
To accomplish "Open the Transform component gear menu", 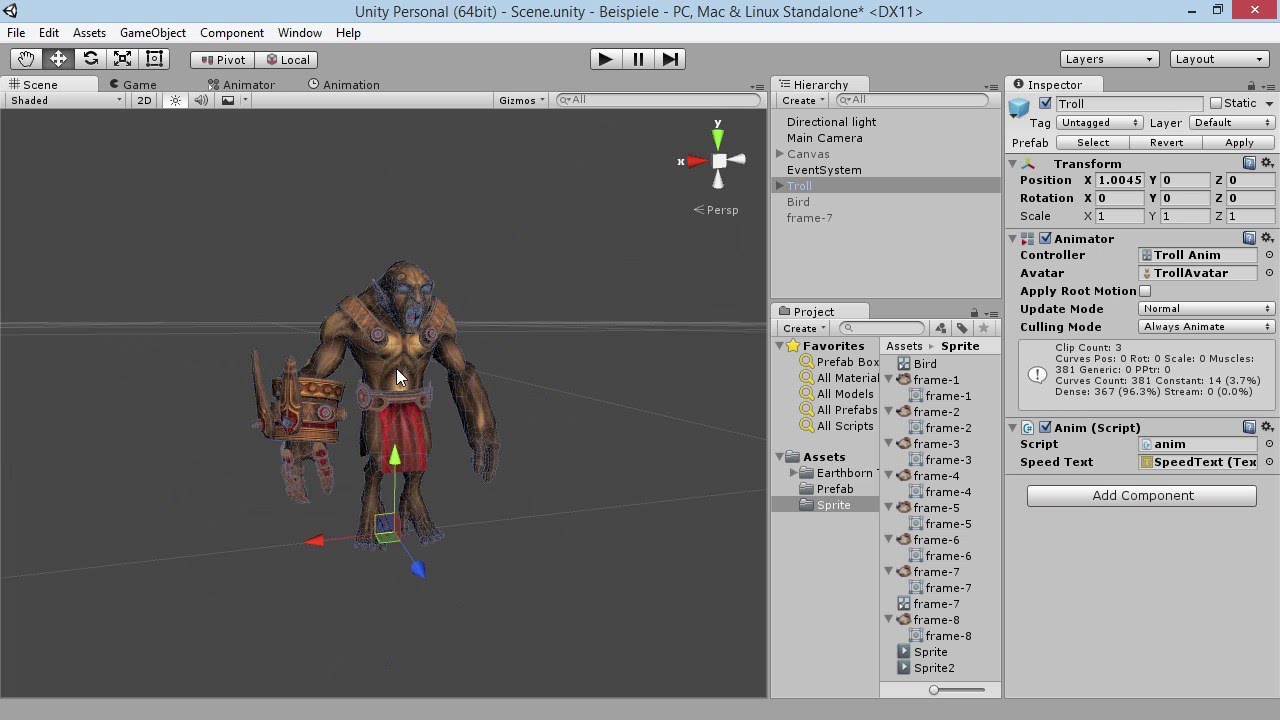I will [x=1267, y=163].
